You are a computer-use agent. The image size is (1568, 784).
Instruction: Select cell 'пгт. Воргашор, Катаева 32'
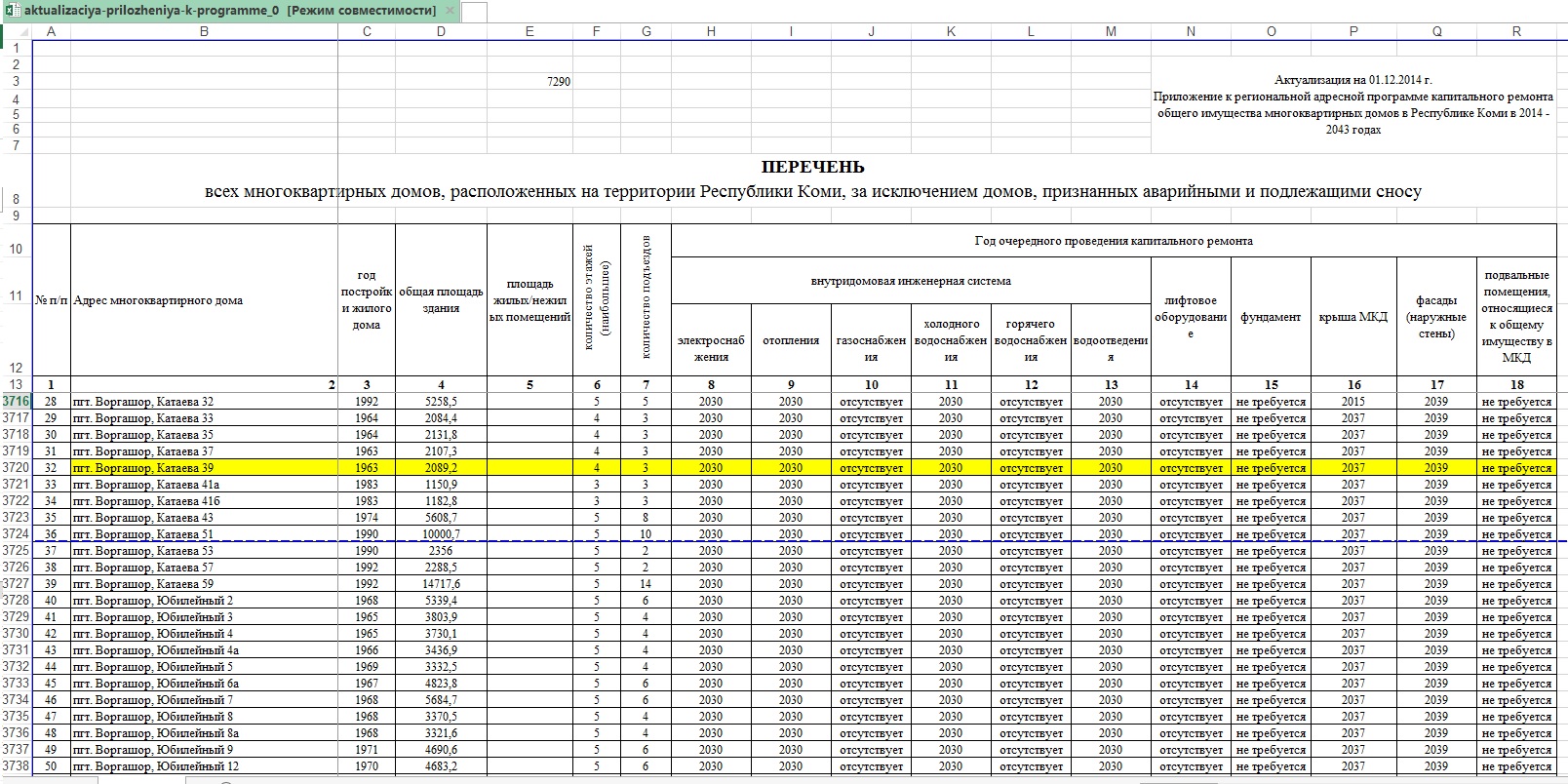click(204, 402)
